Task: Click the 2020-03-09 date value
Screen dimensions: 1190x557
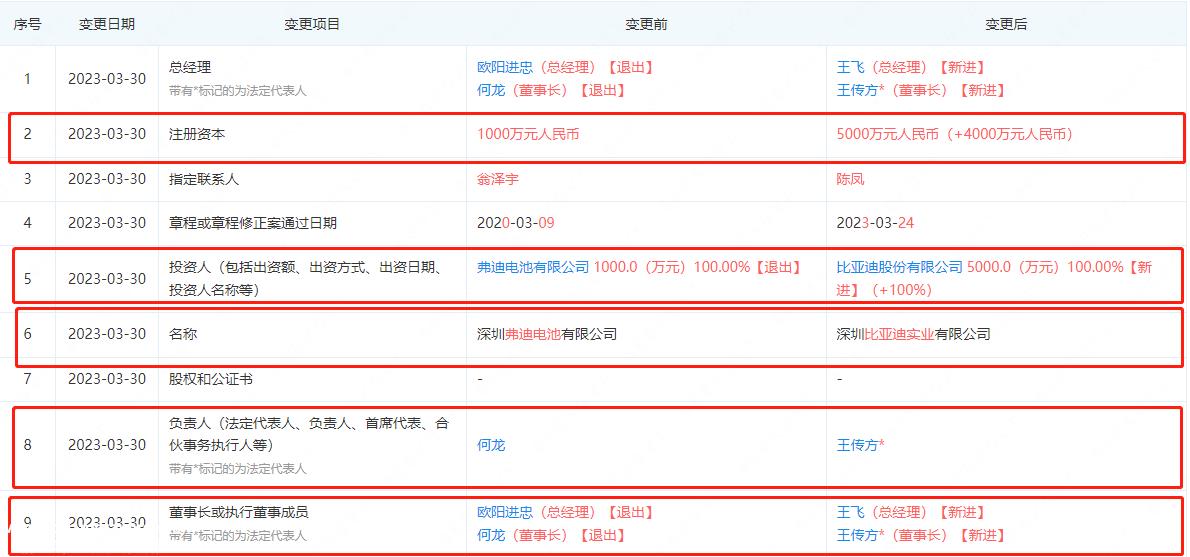Action: click(515, 223)
